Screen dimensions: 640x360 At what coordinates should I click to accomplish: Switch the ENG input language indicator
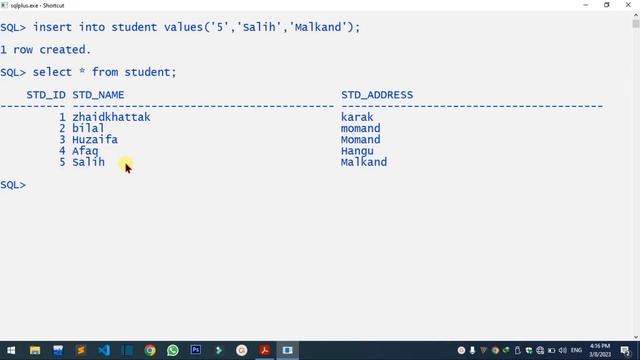point(576,350)
